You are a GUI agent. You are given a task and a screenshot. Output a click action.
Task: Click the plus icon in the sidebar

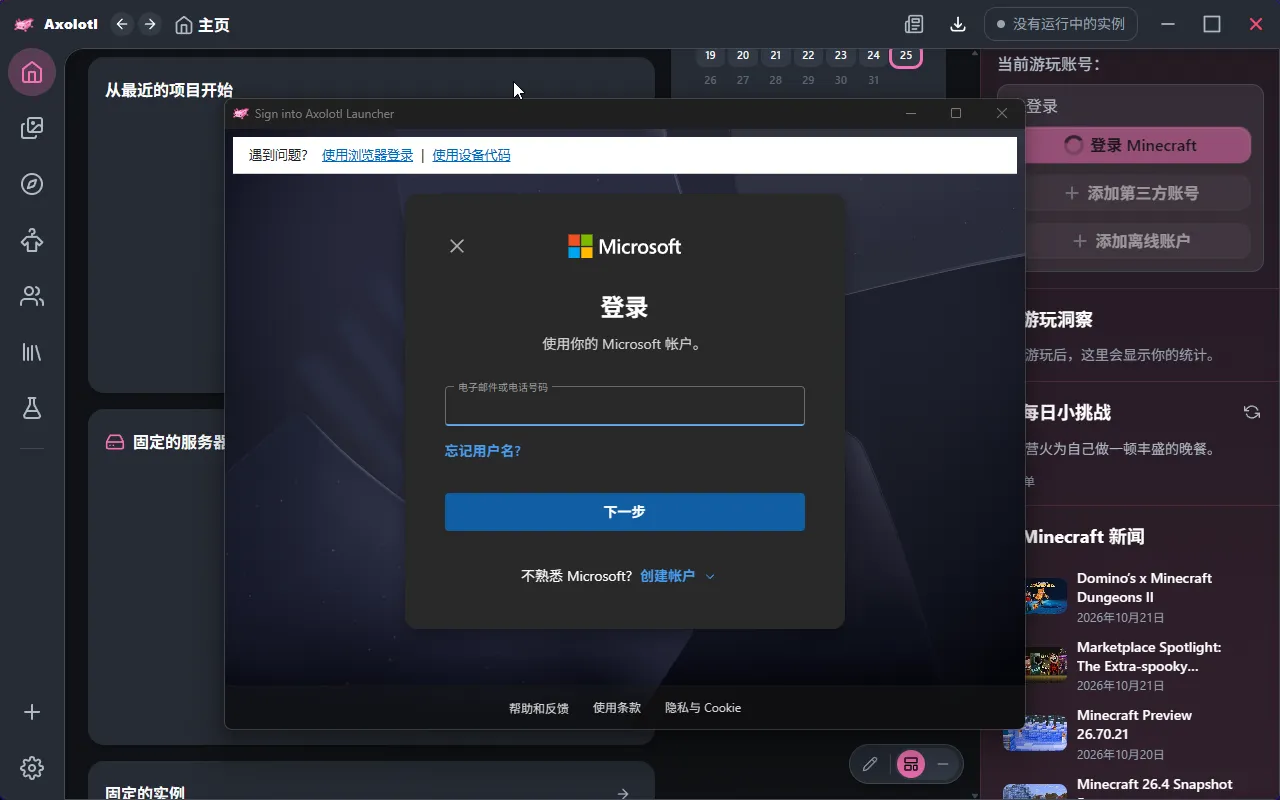(x=32, y=712)
